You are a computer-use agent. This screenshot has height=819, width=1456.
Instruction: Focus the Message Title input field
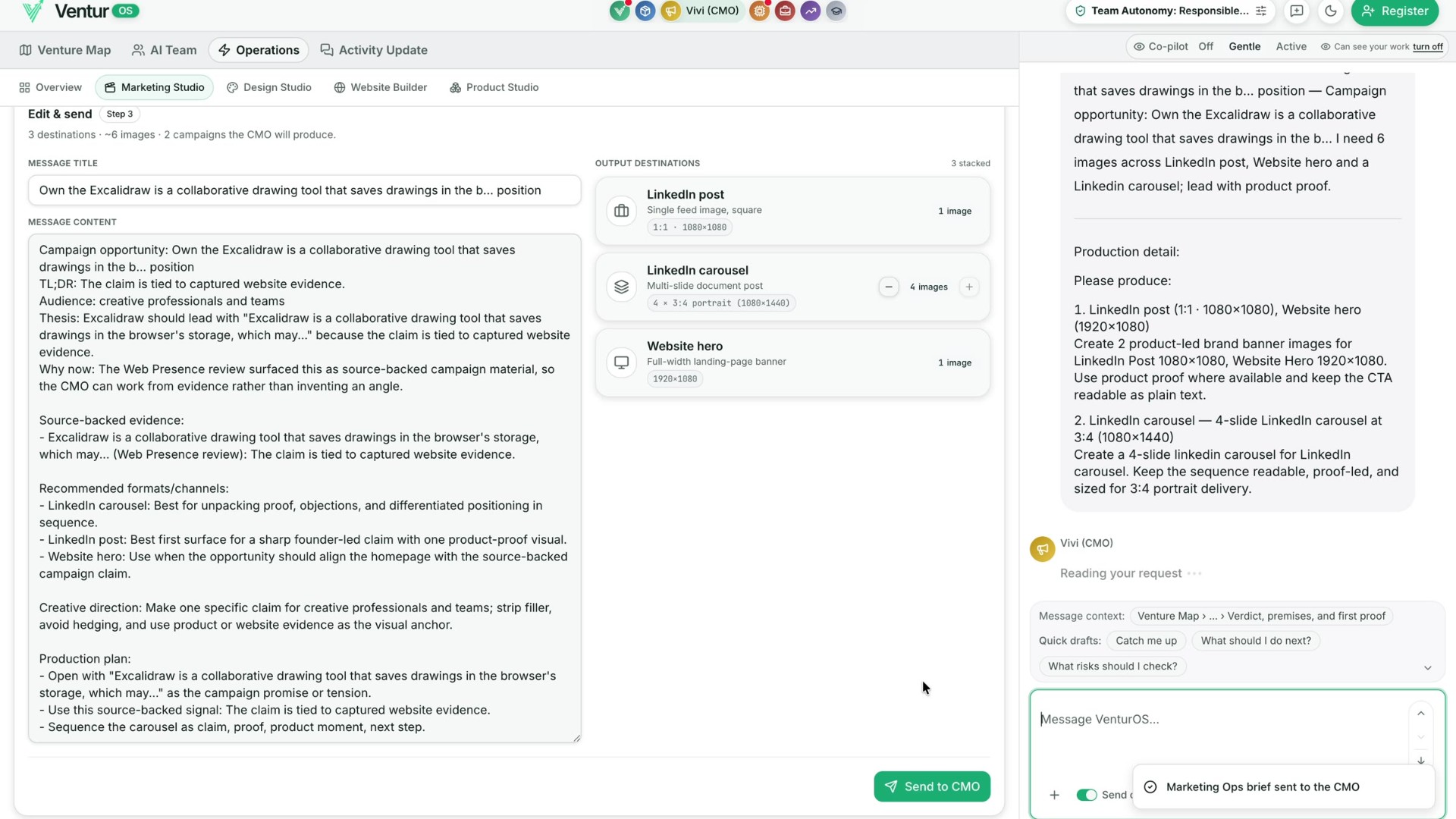tap(305, 190)
